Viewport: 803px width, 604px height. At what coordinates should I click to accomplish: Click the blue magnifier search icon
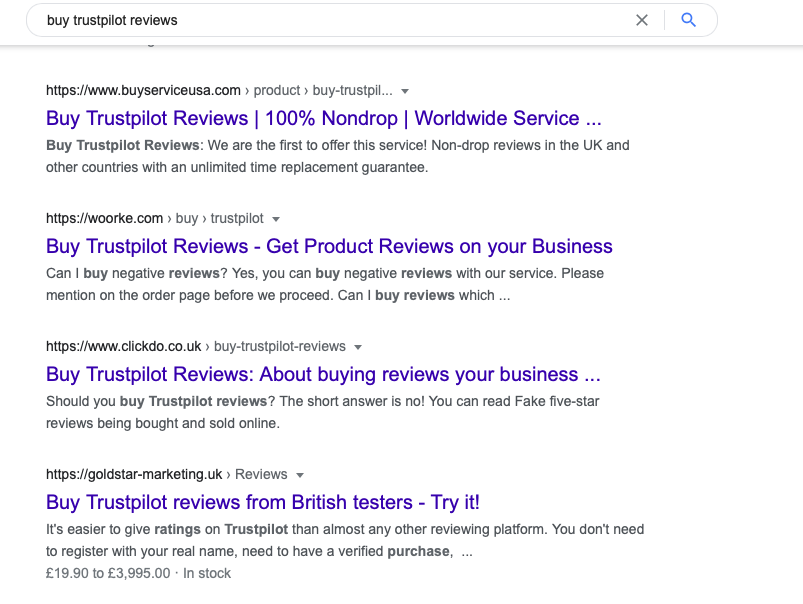689,20
